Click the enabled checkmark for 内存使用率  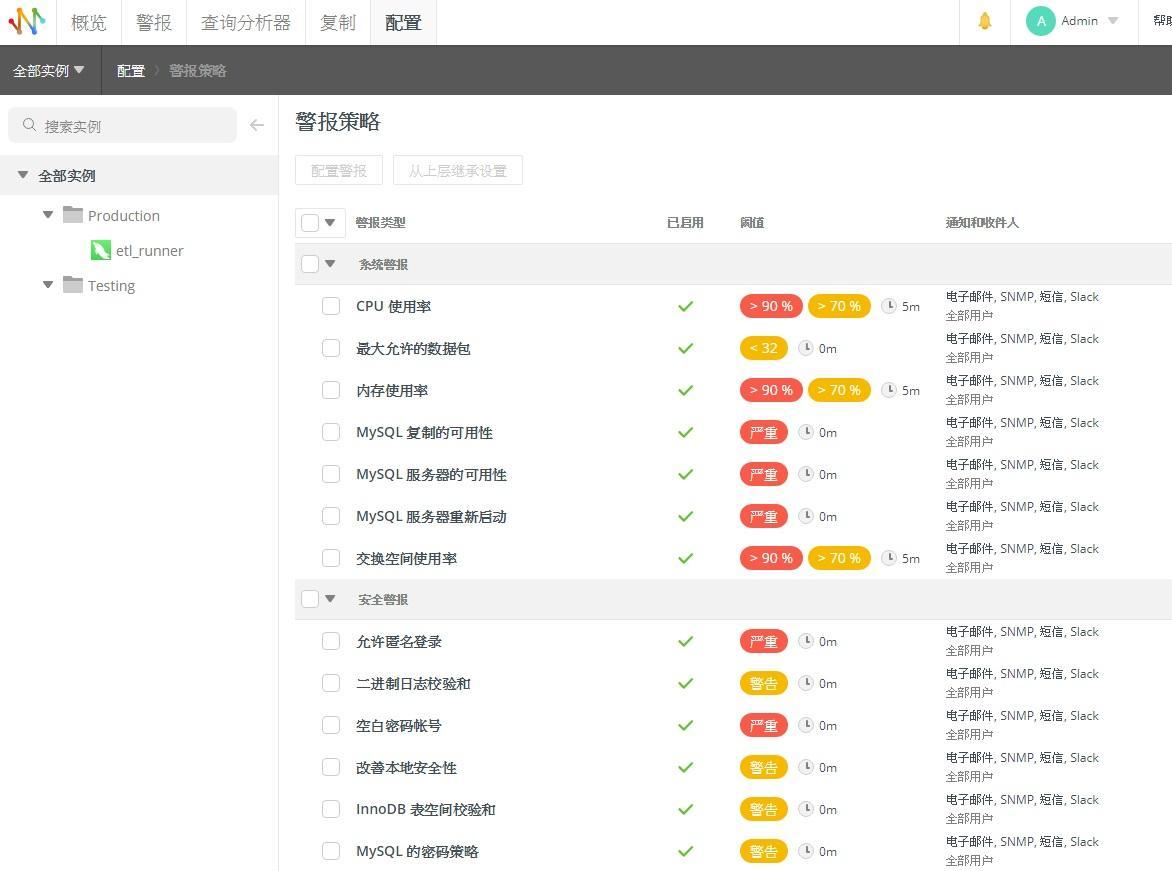click(x=685, y=390)
